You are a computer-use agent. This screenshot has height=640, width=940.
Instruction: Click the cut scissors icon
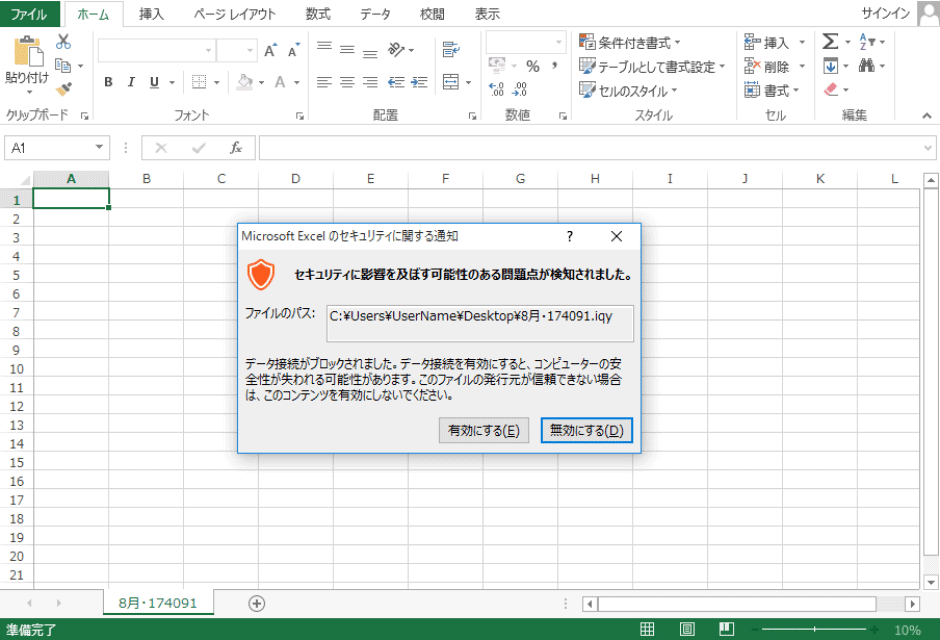pos(63,42)
